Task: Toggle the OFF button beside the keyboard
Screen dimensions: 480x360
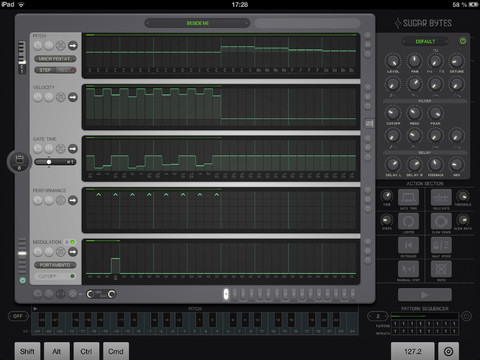Action: 18,316
